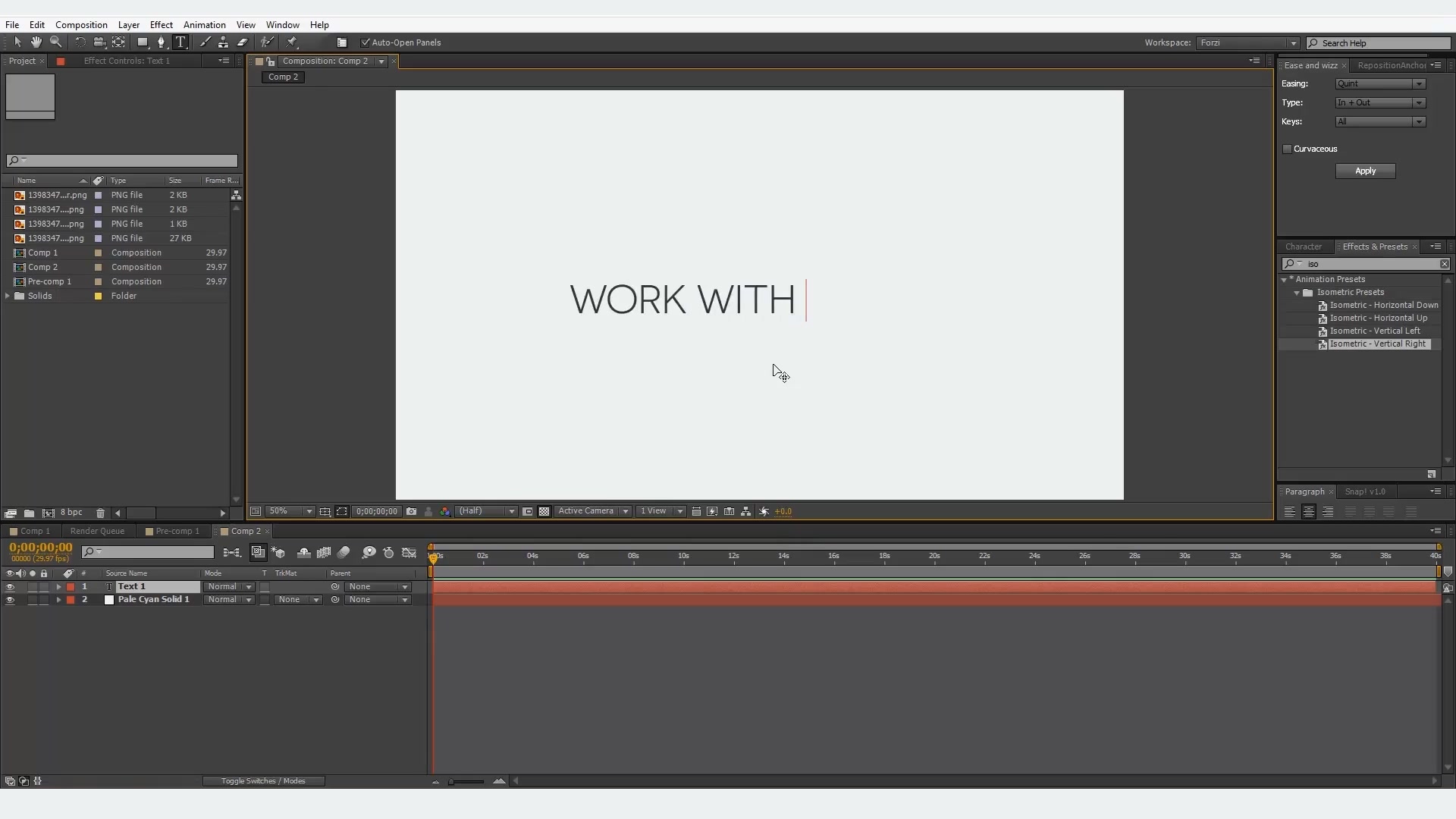The image size is (1456, 819).
Task: Click the Apply button in Ease and wizz
Action: pos(1365,171)
